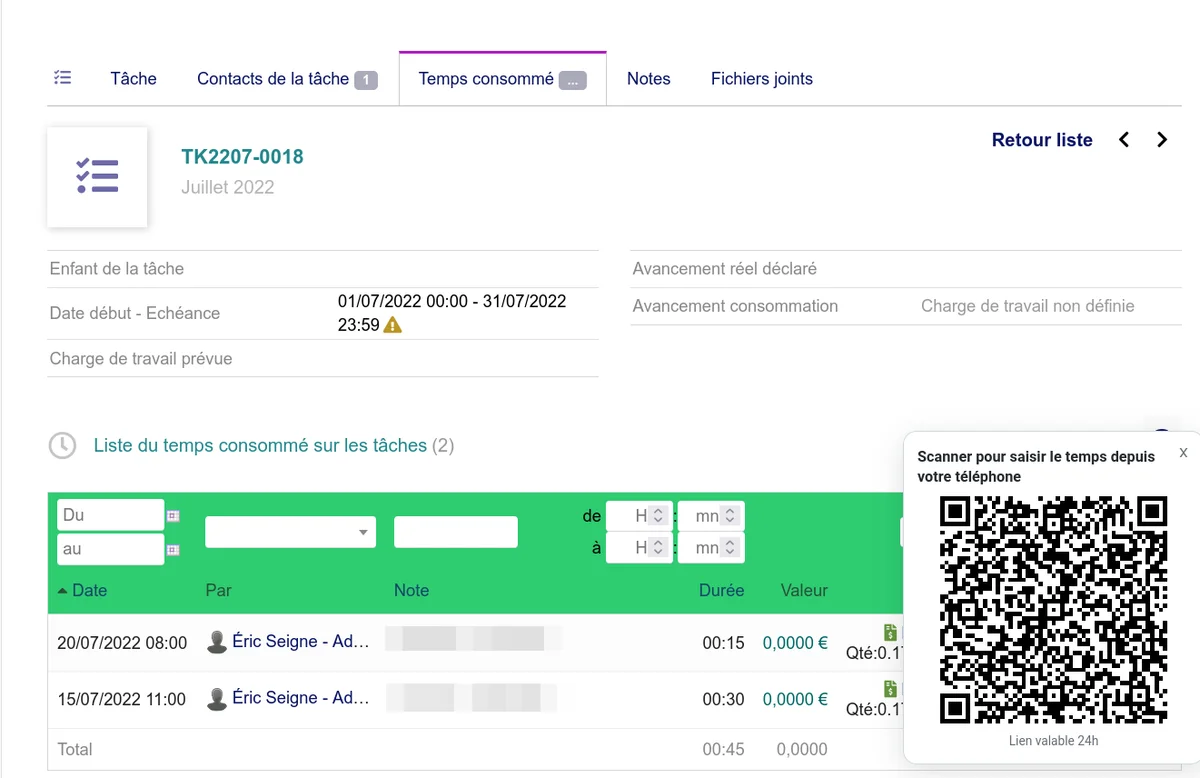
Task: Click the Note filter input field
Action: [x=456, y=532]
